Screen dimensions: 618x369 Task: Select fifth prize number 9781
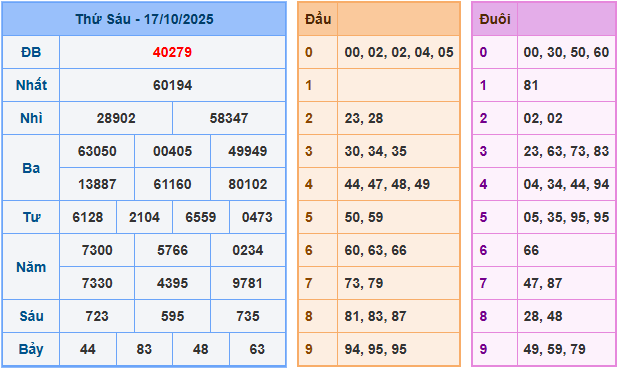(248, 283)
